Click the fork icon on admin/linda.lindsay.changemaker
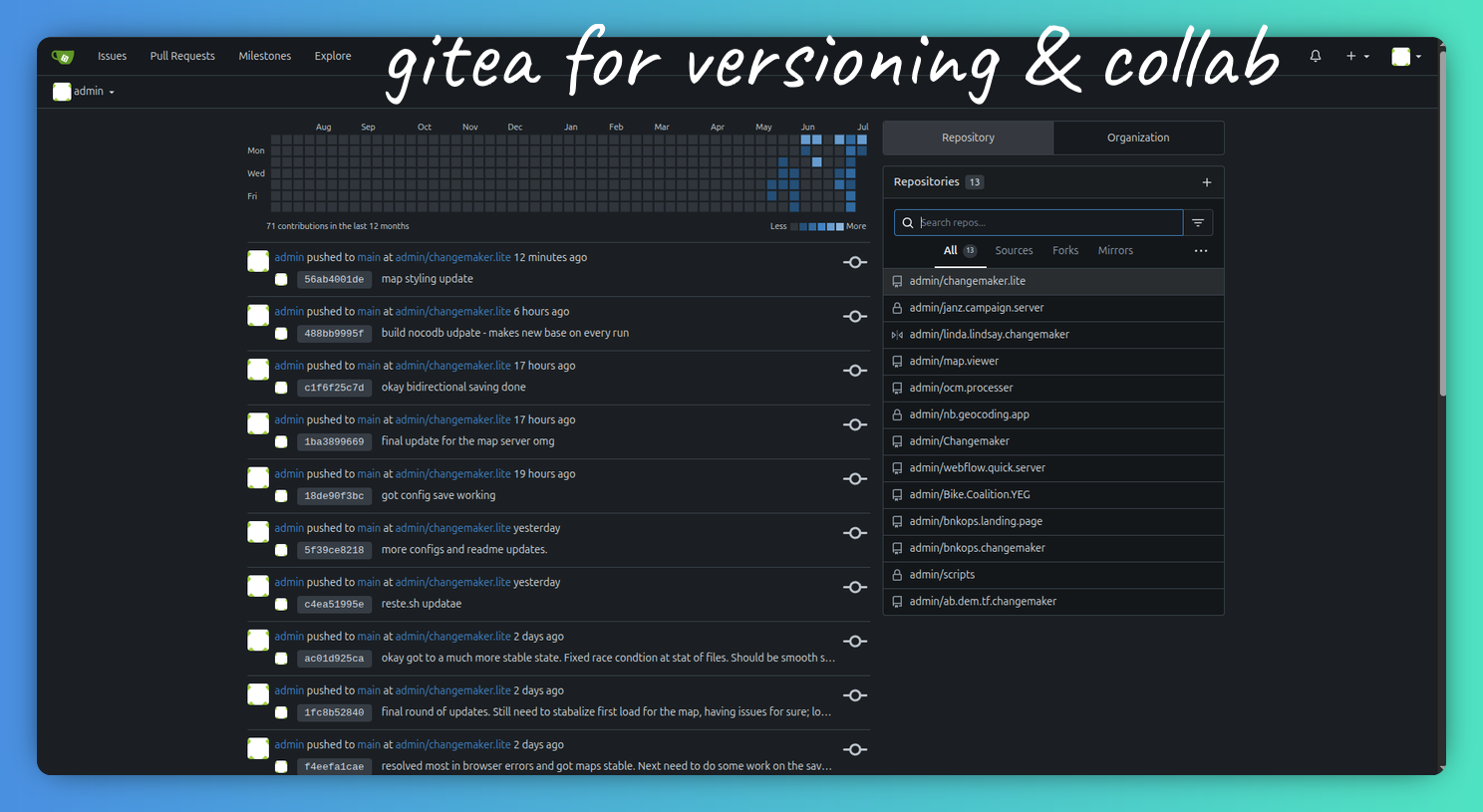The width and height of the screenshot is (1483, 812). coord(895,334)
